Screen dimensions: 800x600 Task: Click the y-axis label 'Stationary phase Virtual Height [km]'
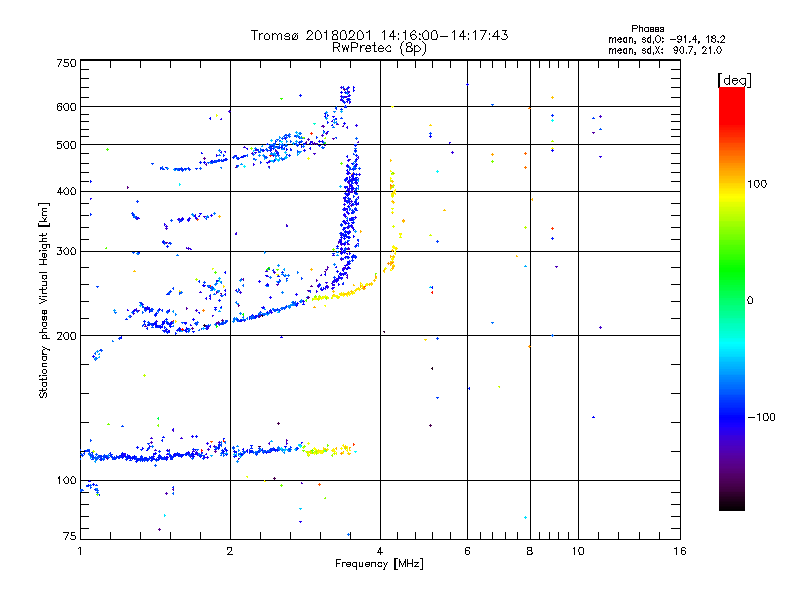[x=43, y=300]
